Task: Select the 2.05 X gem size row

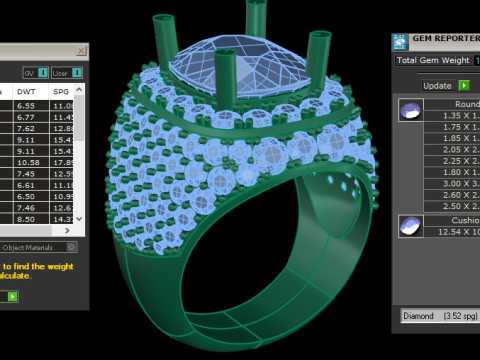Action: point(452,150)
